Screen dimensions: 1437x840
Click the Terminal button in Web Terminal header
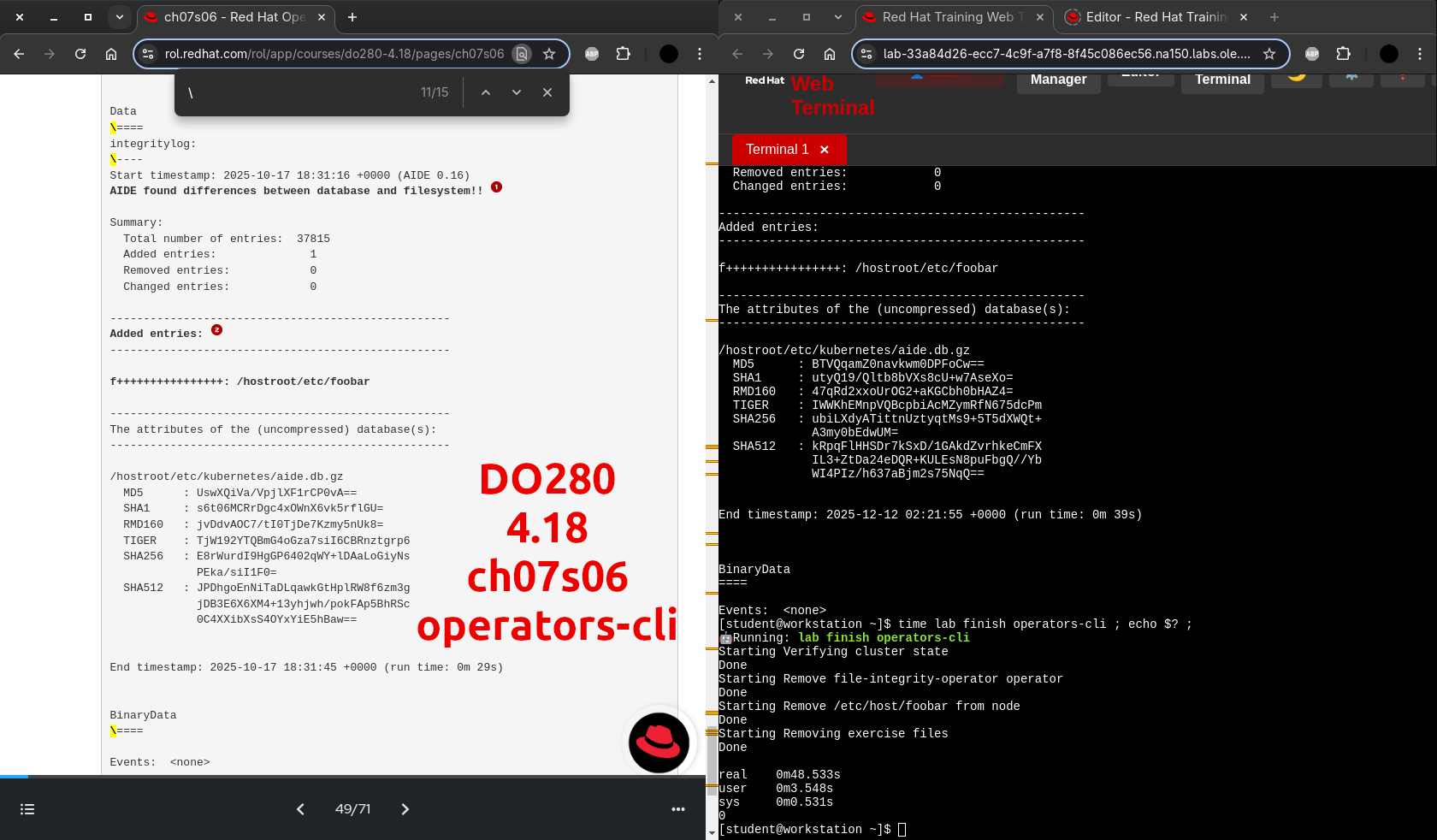[x=1222, y=80]
